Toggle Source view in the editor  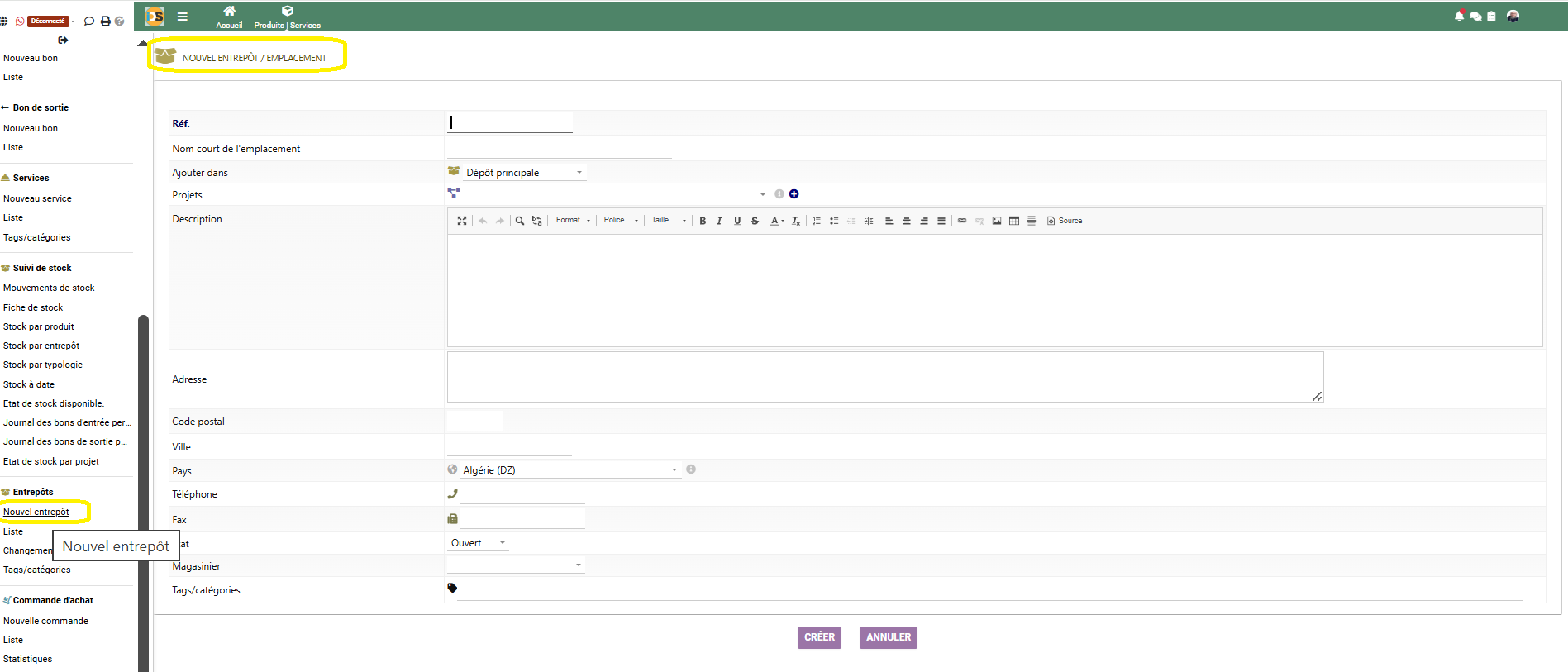(1065, 221)
